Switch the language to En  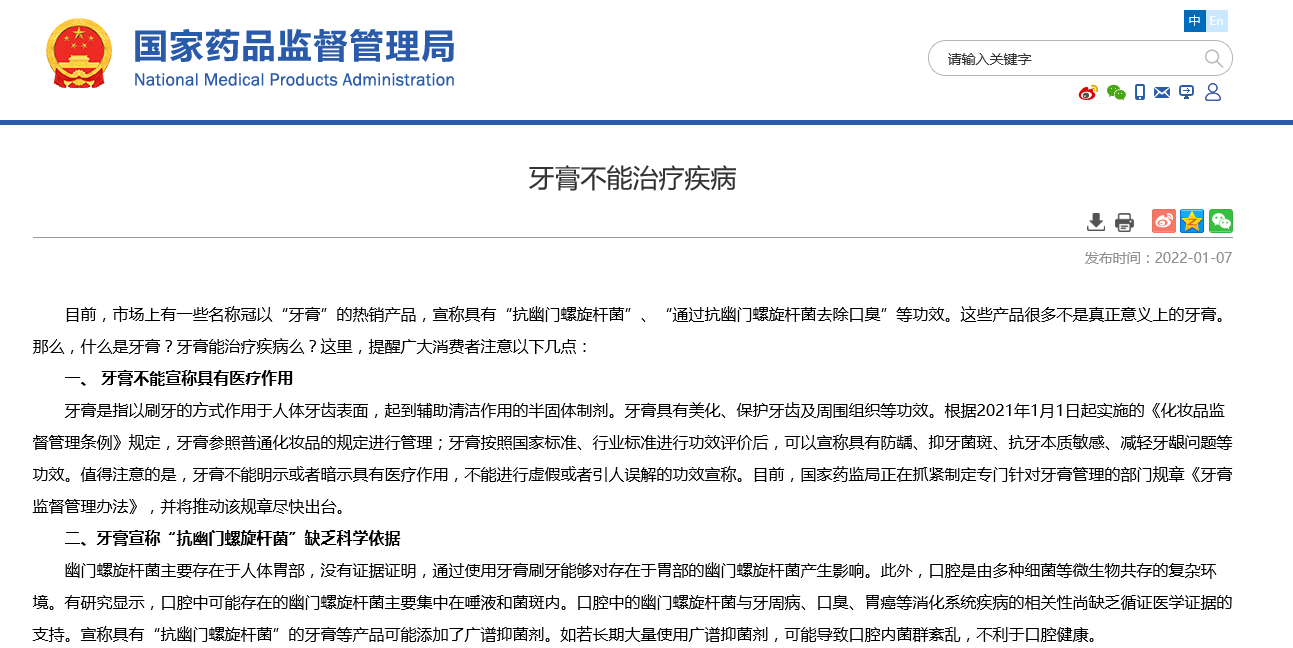[x=1217, y=21]
